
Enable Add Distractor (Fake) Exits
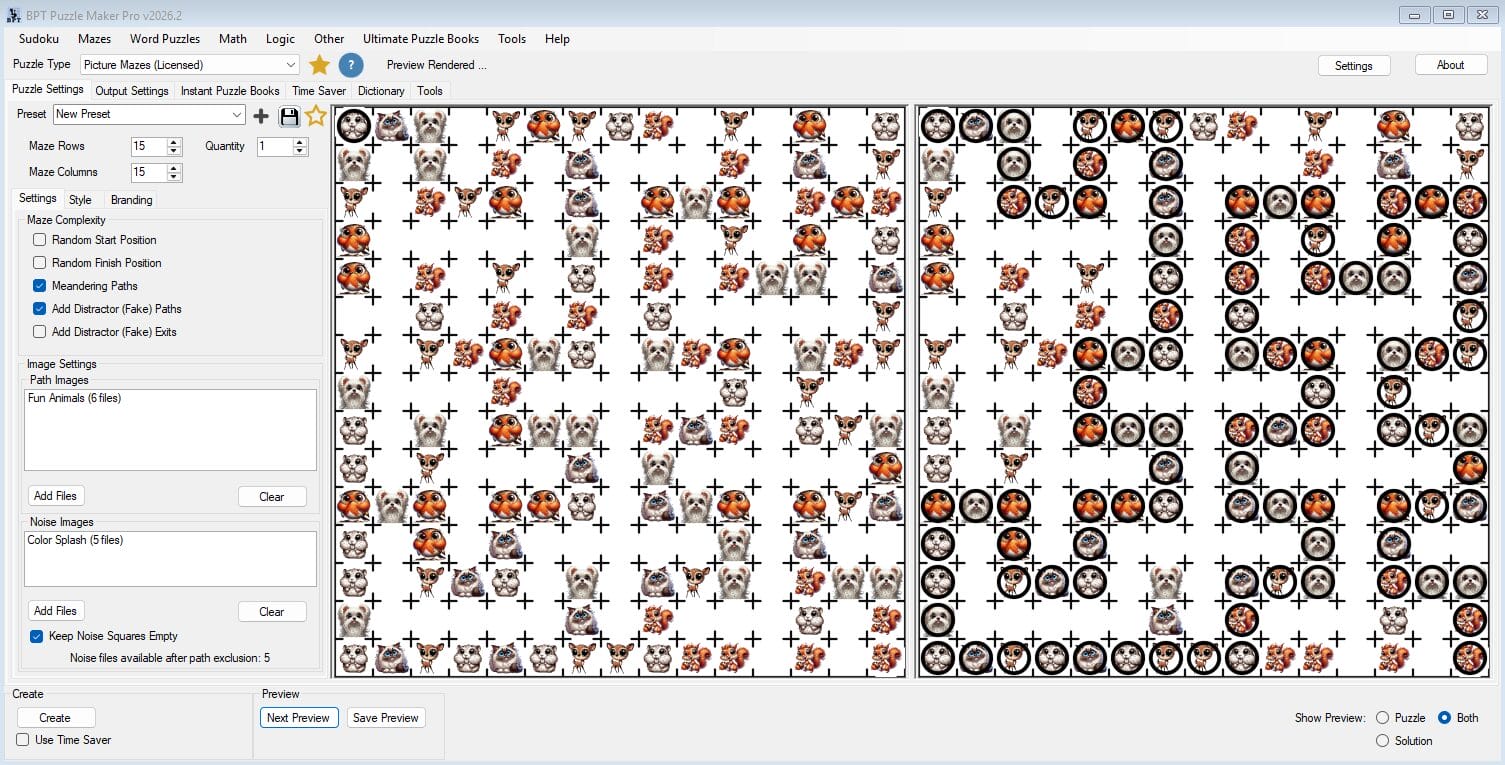(40, 332)
